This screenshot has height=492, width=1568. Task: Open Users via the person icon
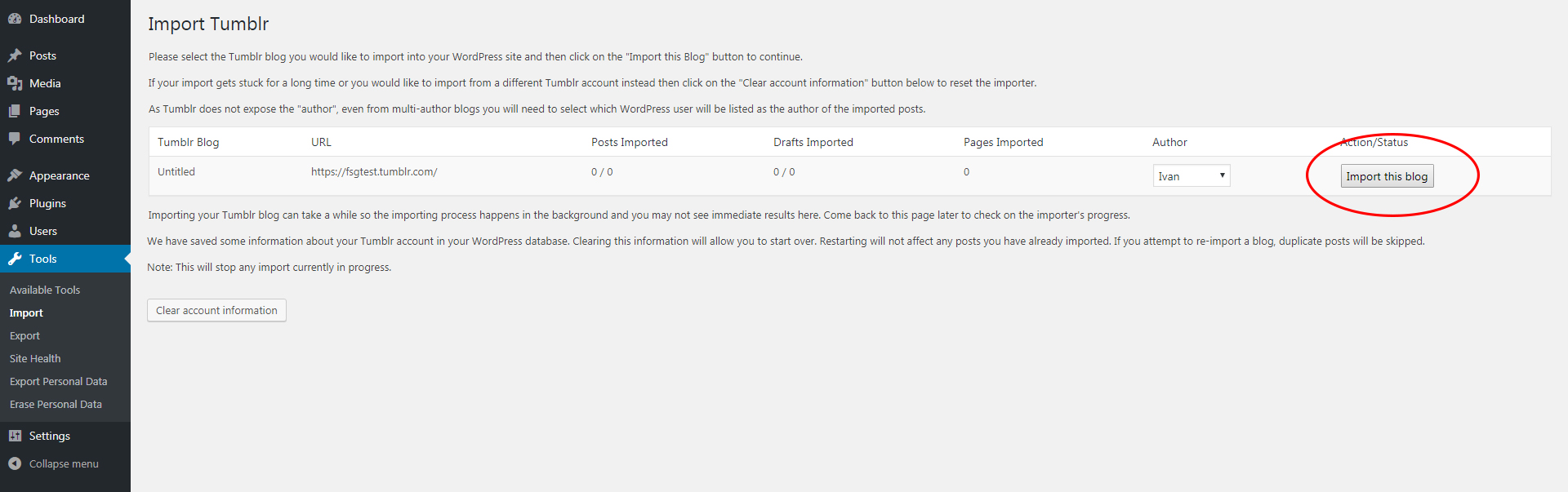16,230
